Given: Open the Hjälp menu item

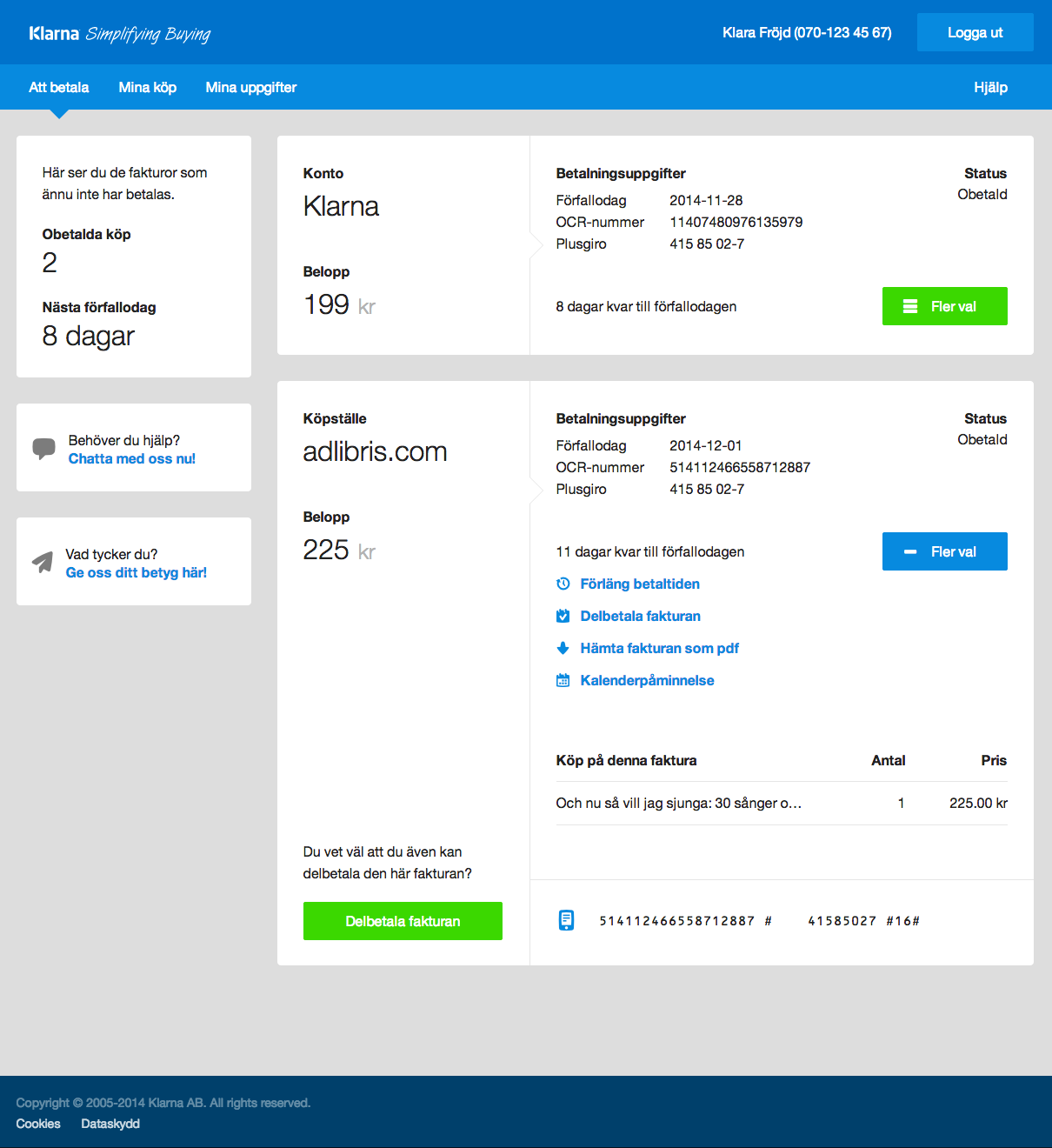Looking at the screenshot, I should (991, 87).
